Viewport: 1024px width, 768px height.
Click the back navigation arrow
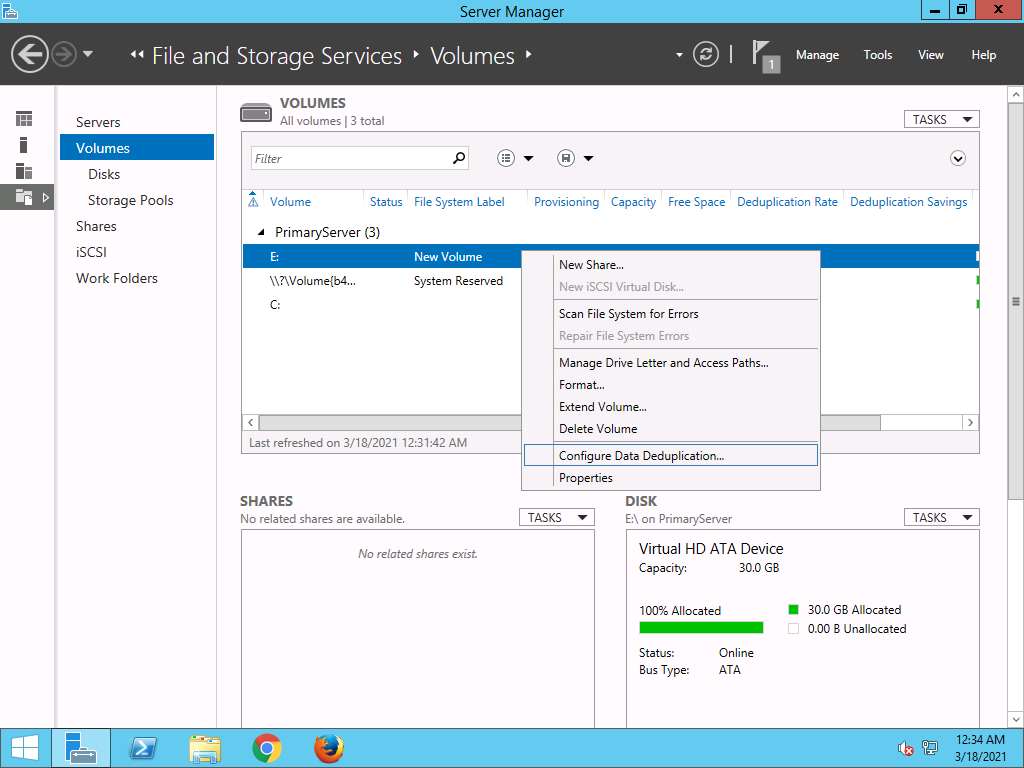[29, 54]
